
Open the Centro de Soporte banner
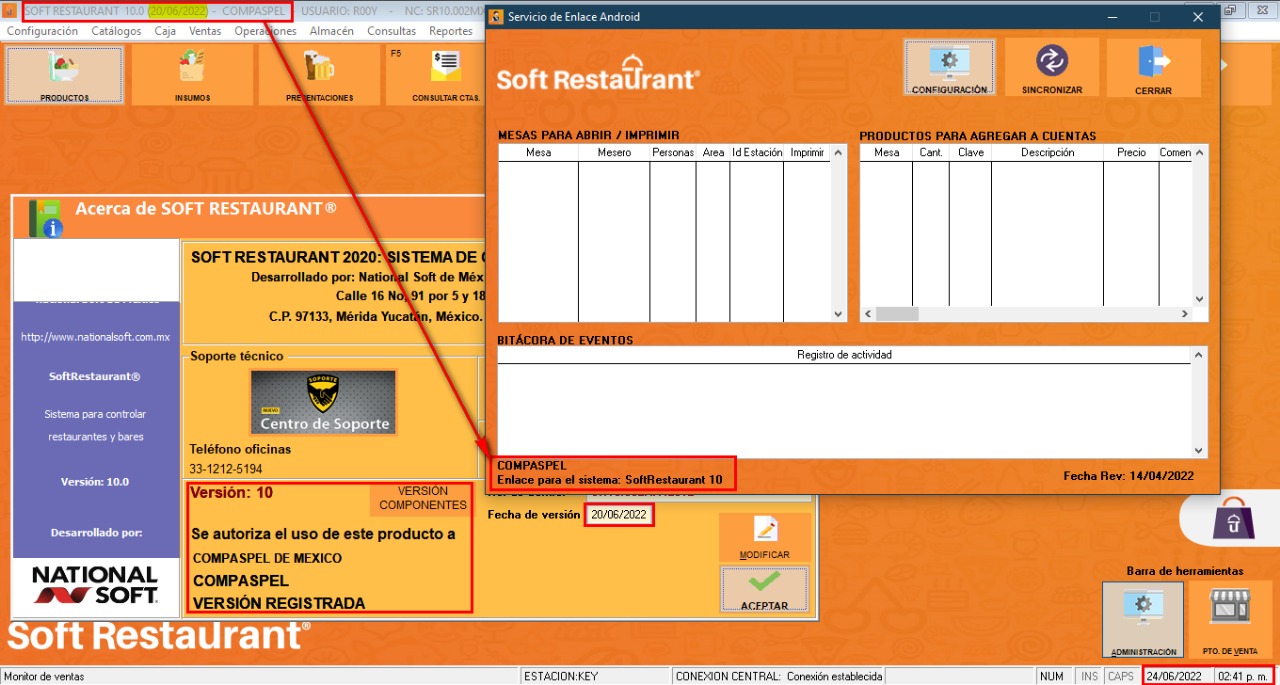click(x=323, y=402)
